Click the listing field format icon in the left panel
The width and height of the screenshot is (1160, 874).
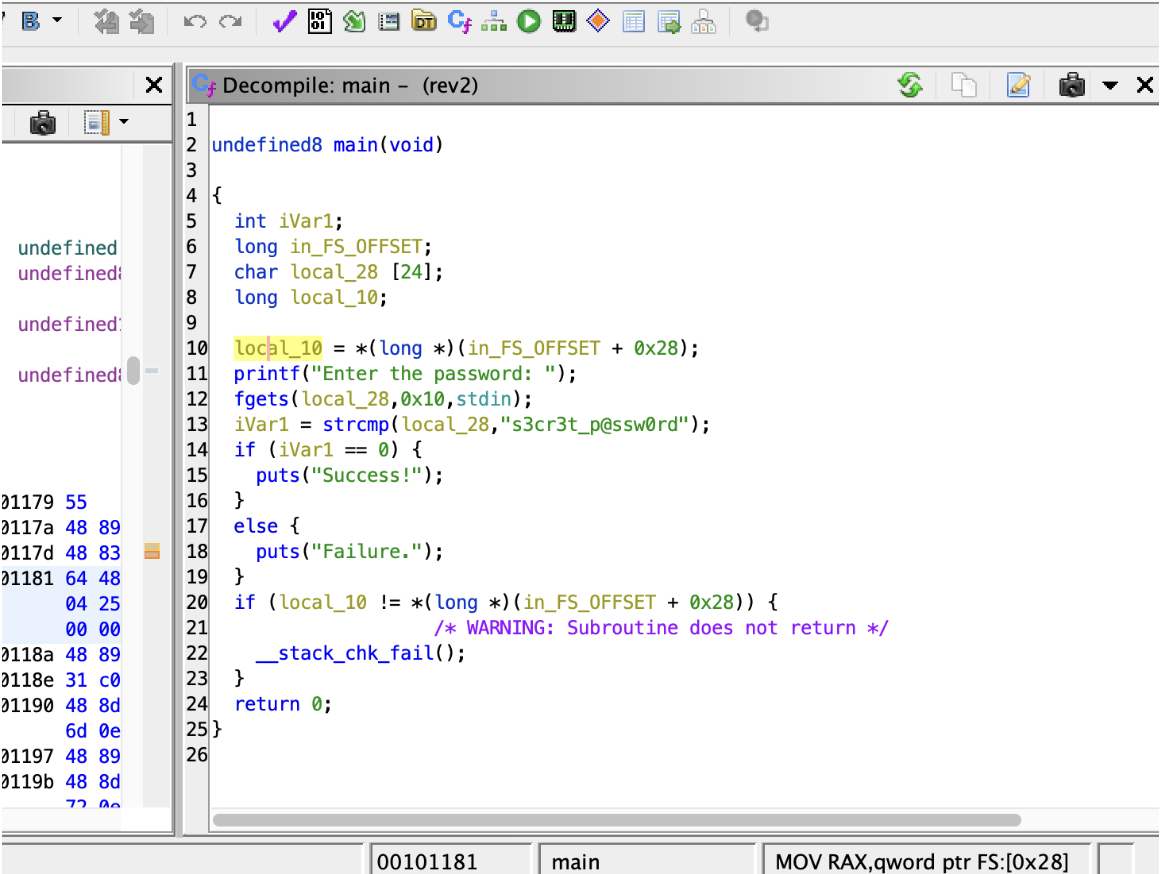(97, 122)
